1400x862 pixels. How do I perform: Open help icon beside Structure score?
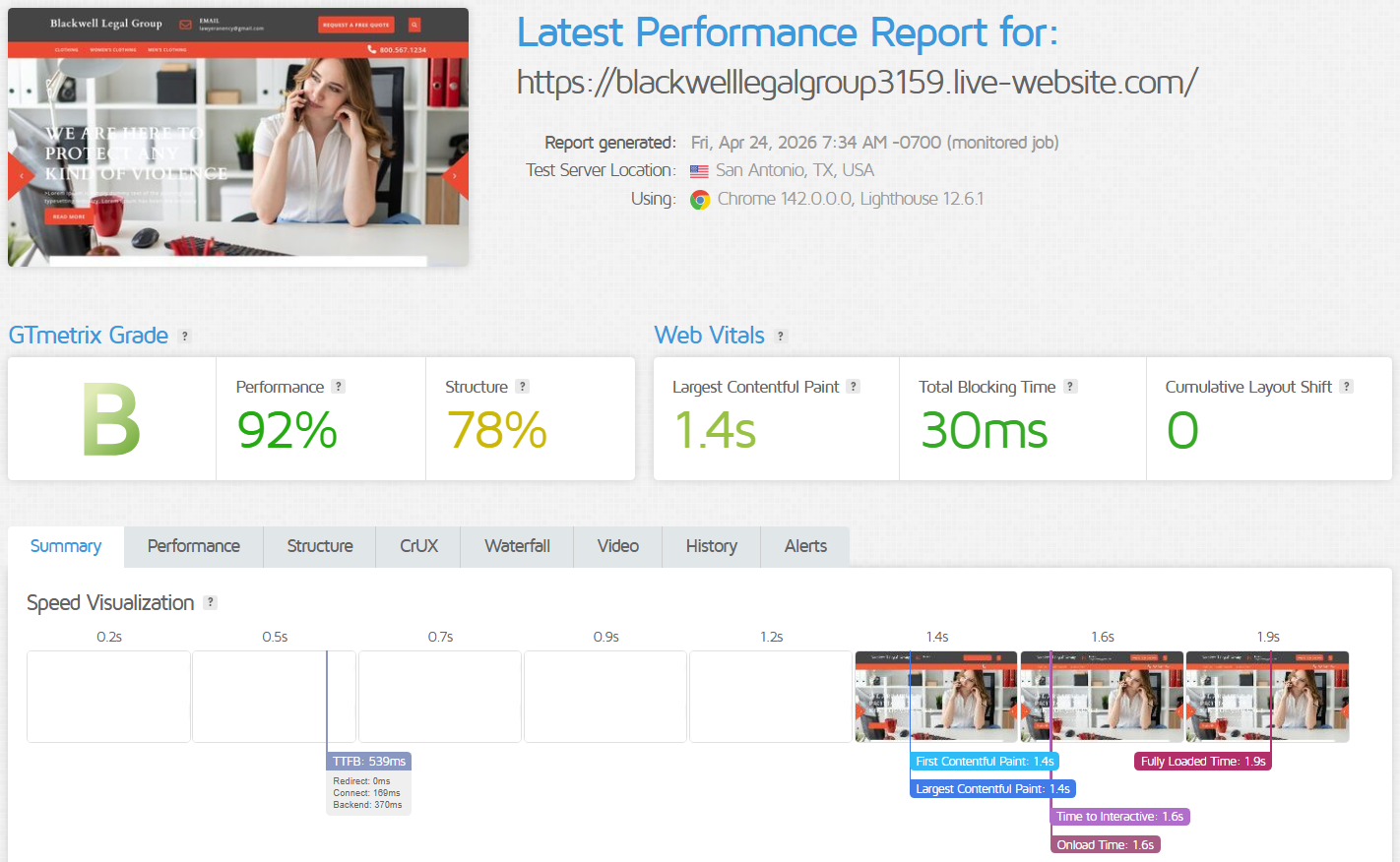coord(522,387)
